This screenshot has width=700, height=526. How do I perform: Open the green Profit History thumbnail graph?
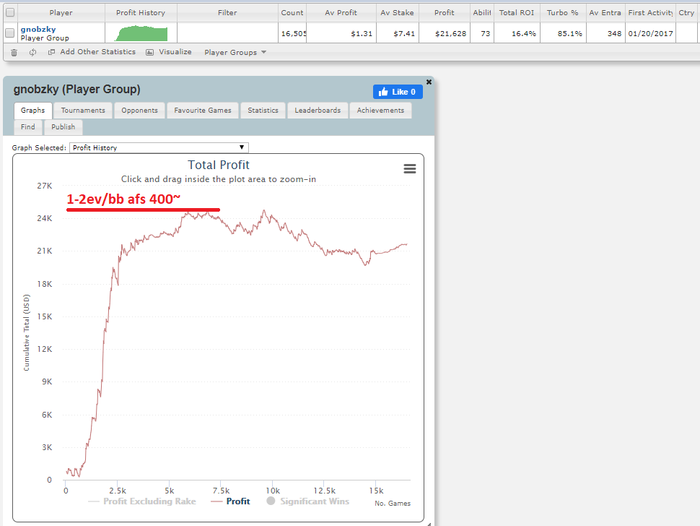tap(141, 33)
